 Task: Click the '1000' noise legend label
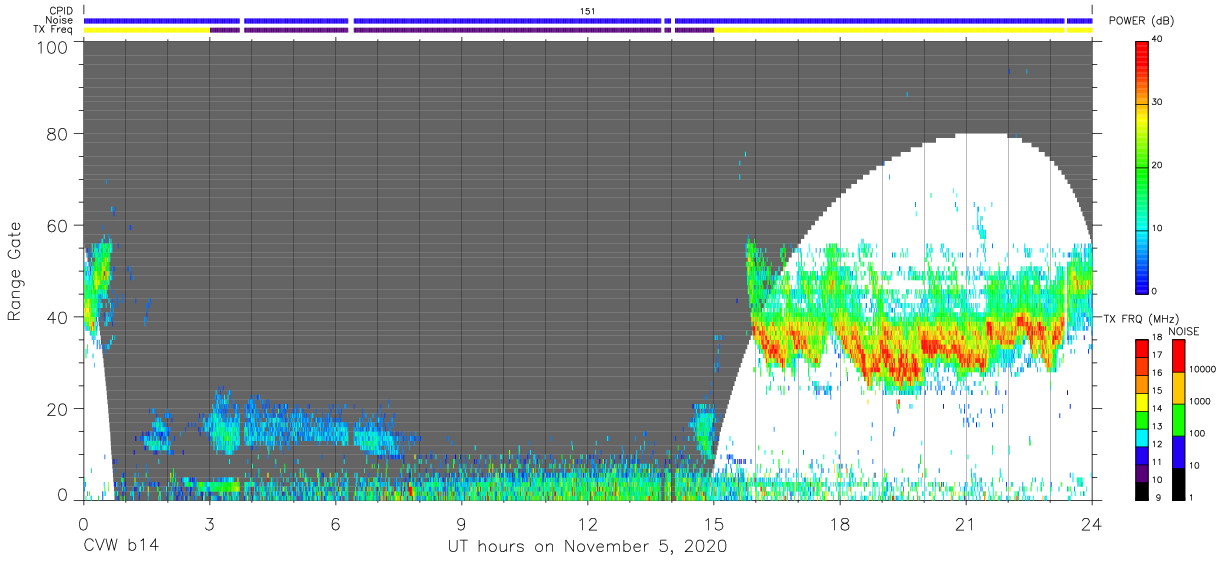(x=1200, y=401)
